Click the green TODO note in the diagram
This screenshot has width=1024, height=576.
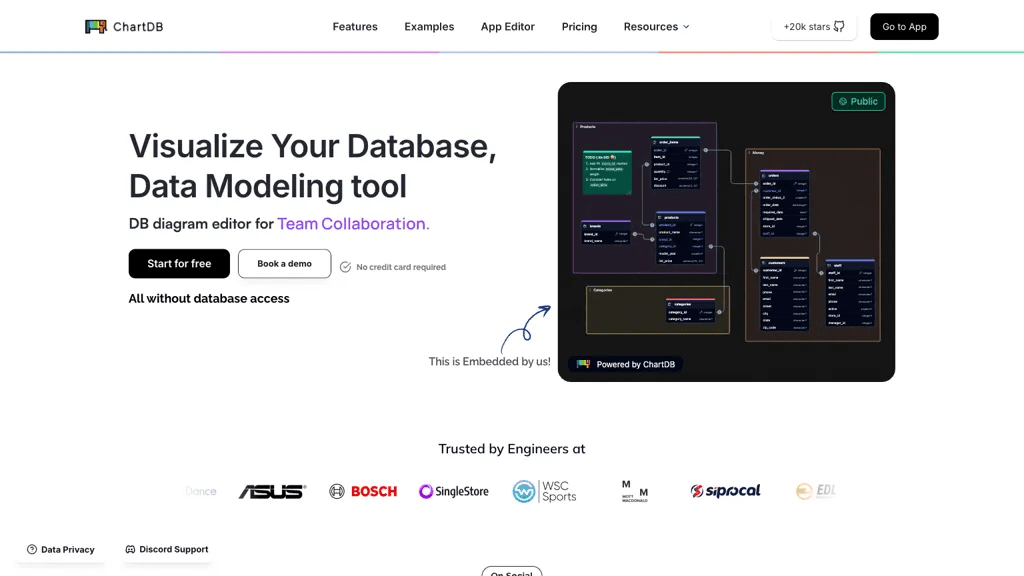click(x=607, y=173)
